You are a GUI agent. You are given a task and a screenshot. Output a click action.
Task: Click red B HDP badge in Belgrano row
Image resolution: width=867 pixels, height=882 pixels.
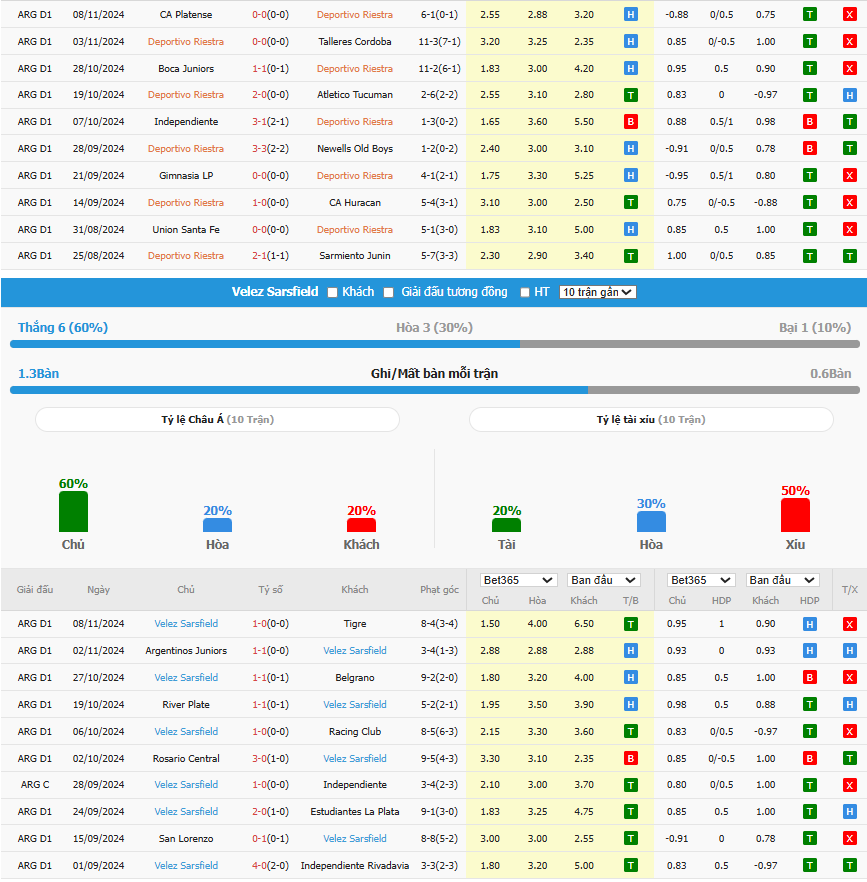click(810, 678)
